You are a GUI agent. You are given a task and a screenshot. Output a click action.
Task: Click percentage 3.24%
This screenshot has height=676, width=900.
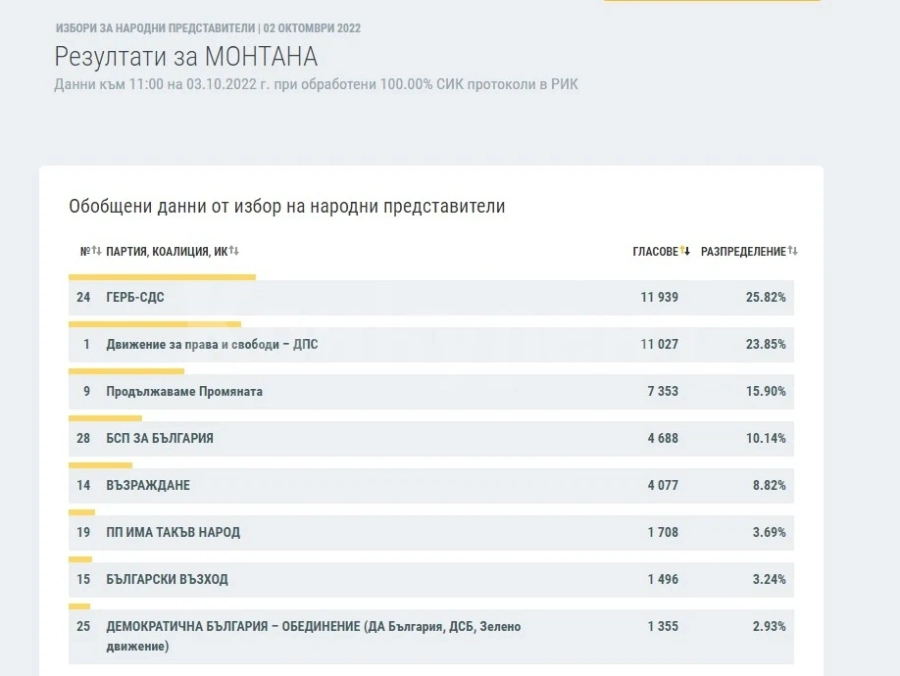pyautogui.click(x=769, y=580)
